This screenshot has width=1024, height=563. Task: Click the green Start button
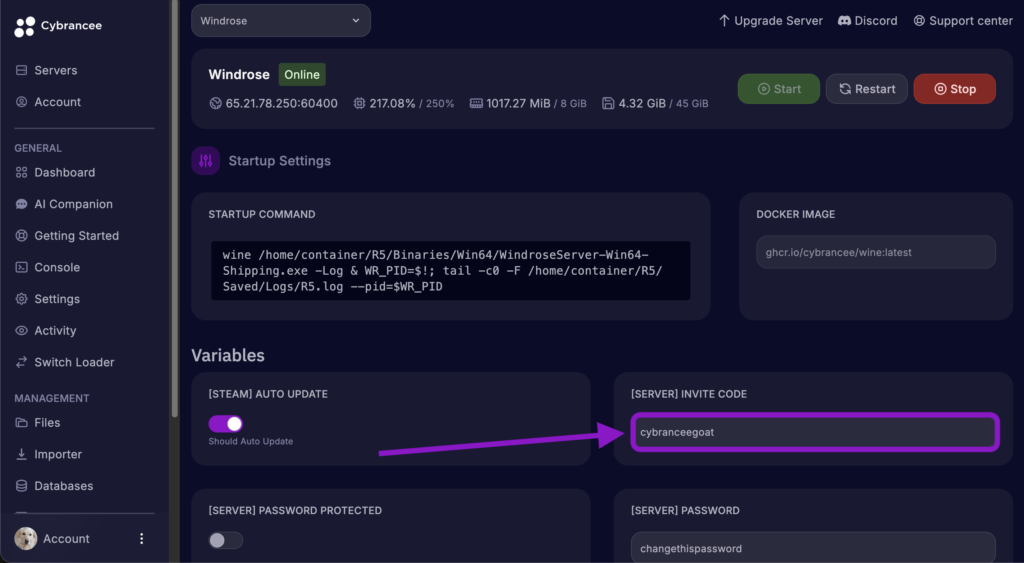(778, 89)
